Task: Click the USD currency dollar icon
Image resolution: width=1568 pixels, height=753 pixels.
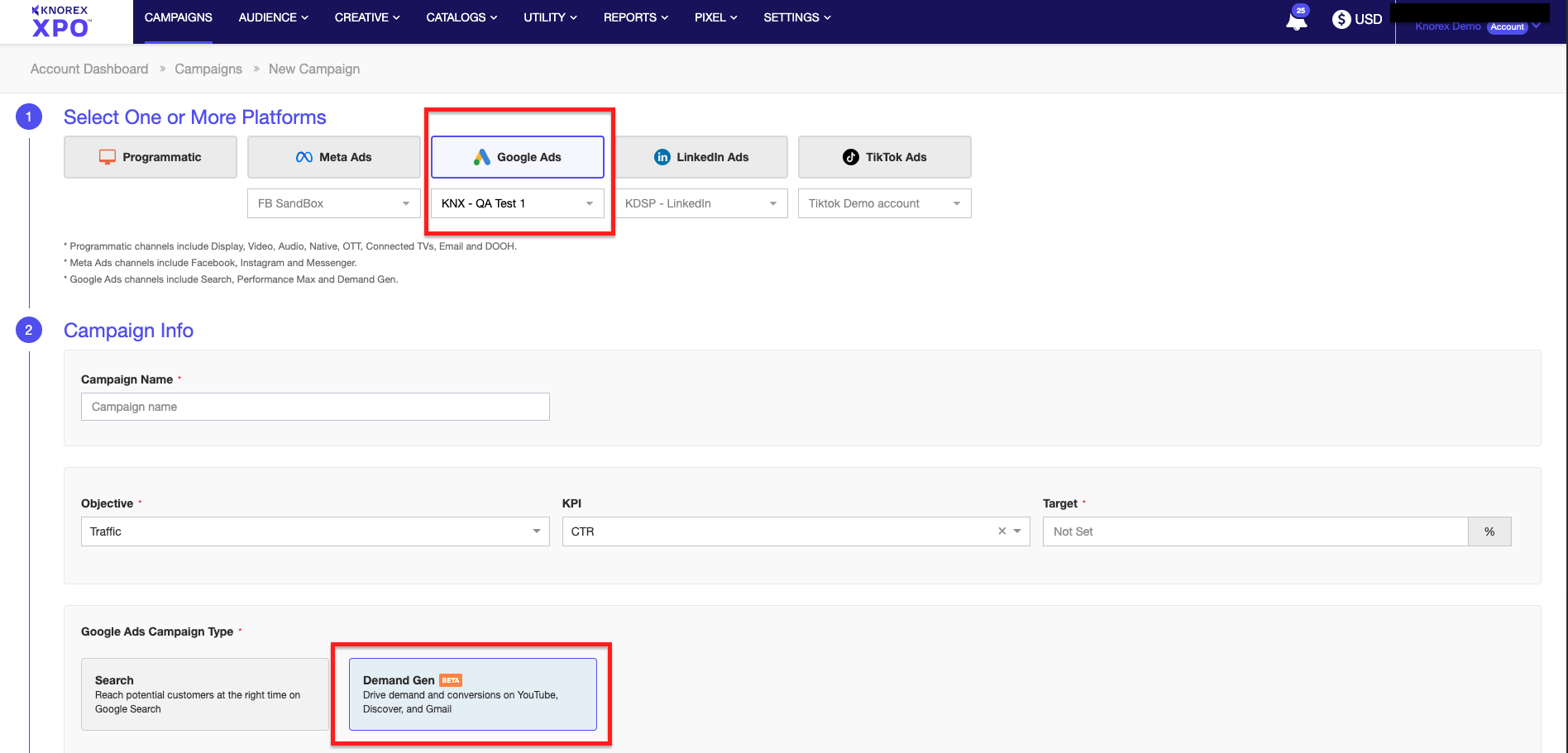Action: click(1341, 19)
